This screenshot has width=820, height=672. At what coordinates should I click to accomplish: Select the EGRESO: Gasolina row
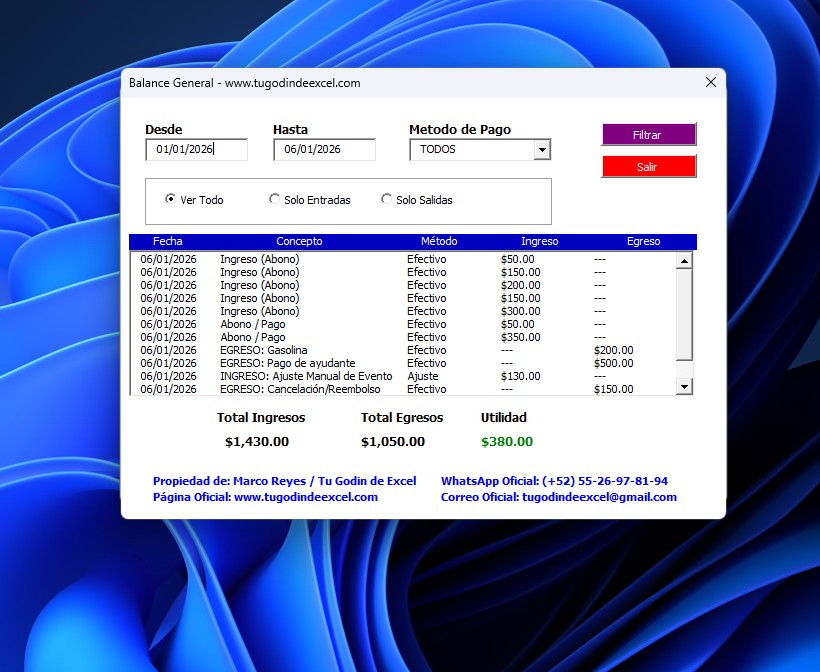tap(400, 350)
